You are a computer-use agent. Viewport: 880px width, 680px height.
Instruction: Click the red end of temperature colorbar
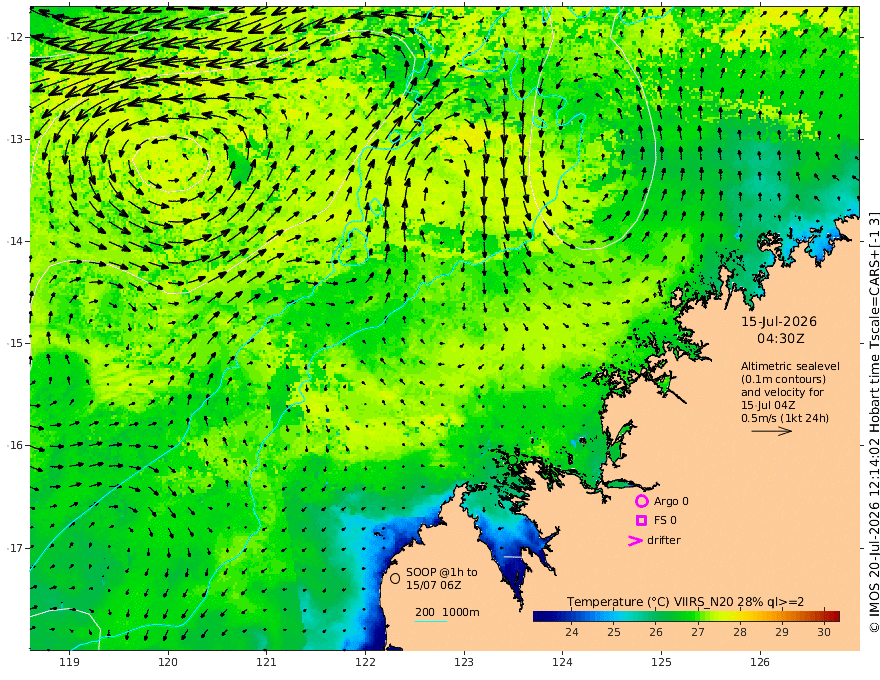click(834, 616)
